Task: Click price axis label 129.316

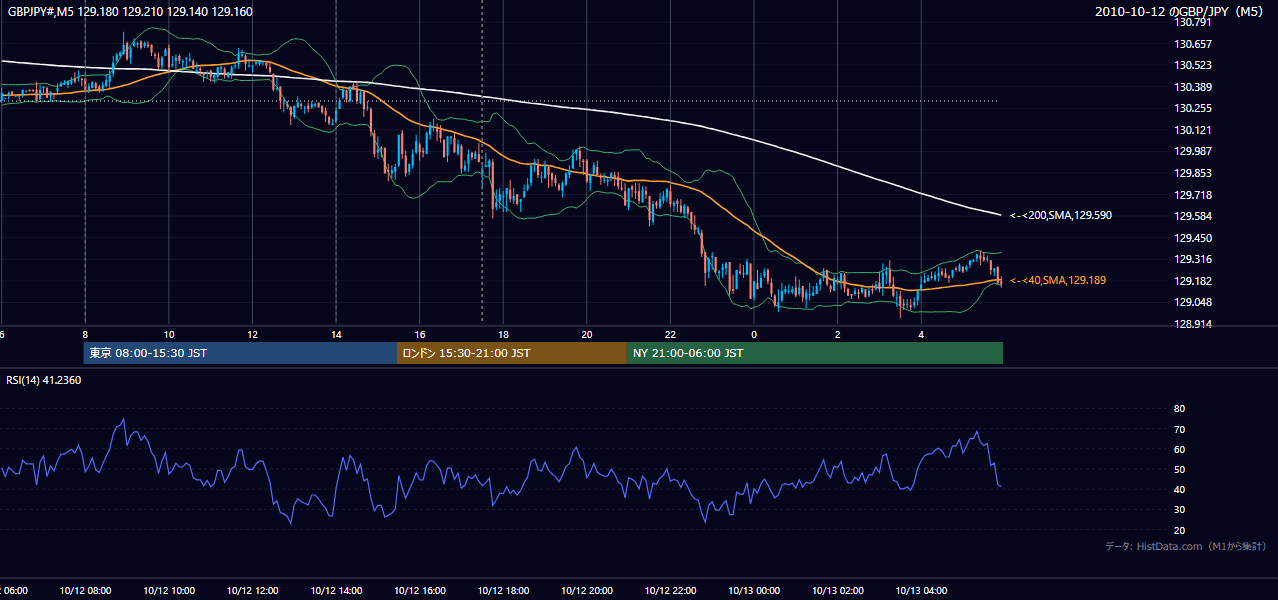Action: click(1192, 259)
